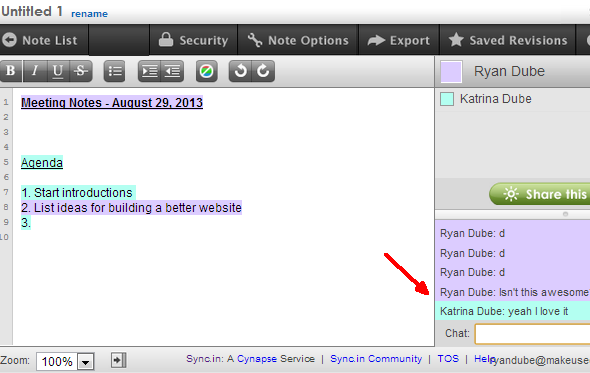The width and height of the screenshot is (590, 373).
Task: Clear authorship colors button
Action: click(x=207, y=71)
